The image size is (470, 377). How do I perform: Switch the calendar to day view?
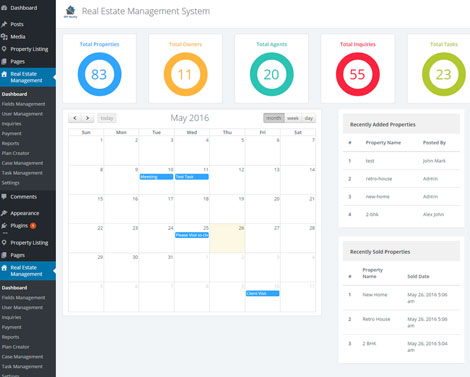309,118
